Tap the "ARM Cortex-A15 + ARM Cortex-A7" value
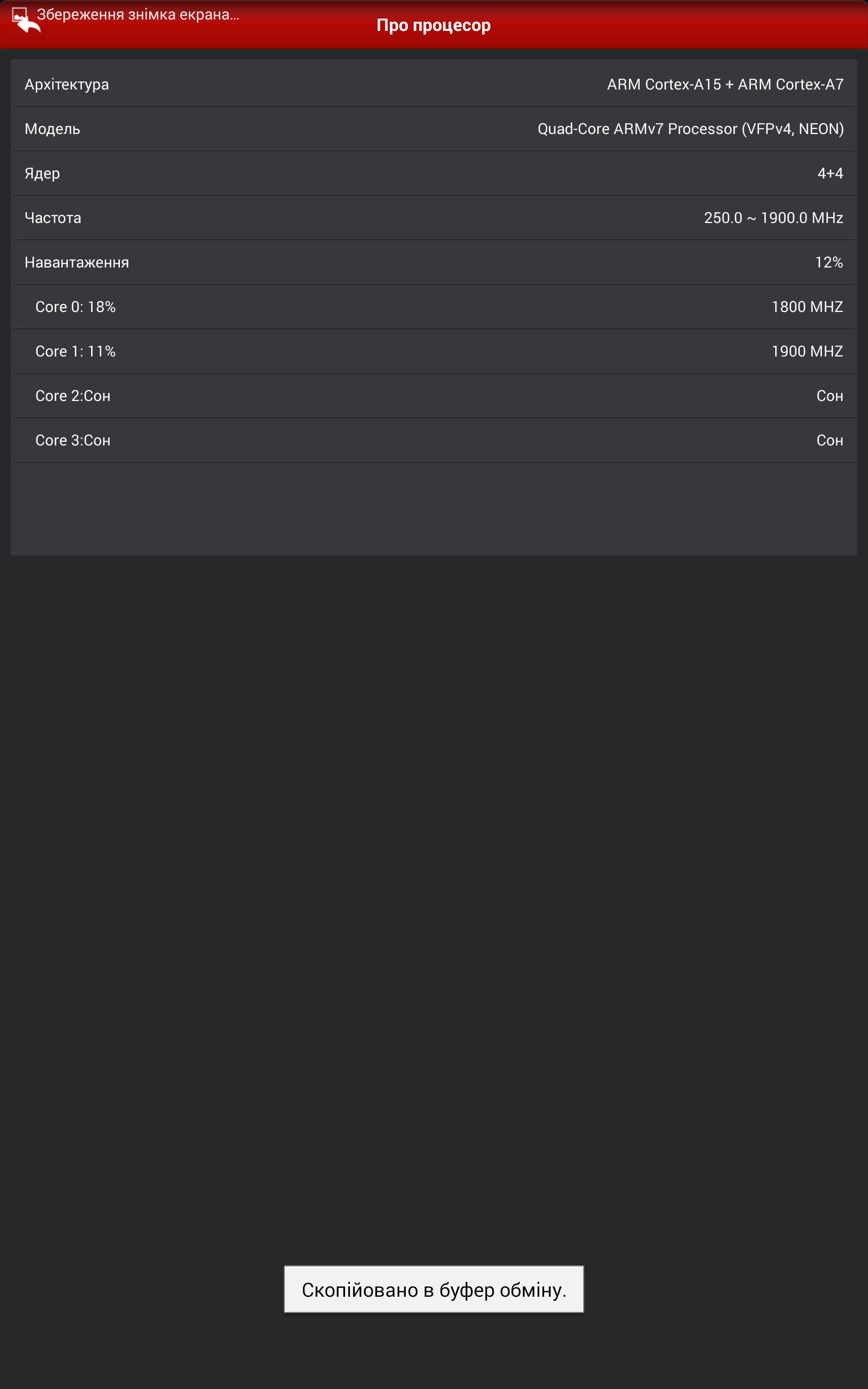Viewport: 868px width, 1389px height. click(725, 85)
